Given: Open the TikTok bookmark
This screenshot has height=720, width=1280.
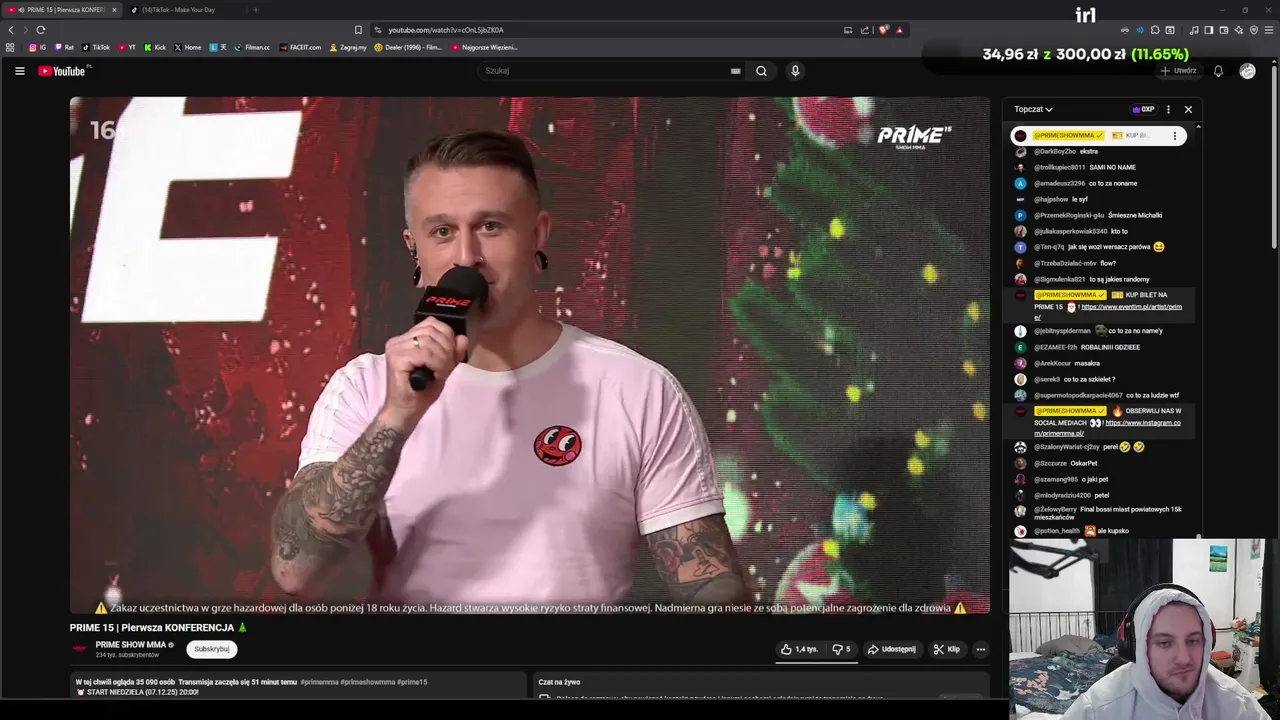Looking at the screenshot, I should coord(95,47).
